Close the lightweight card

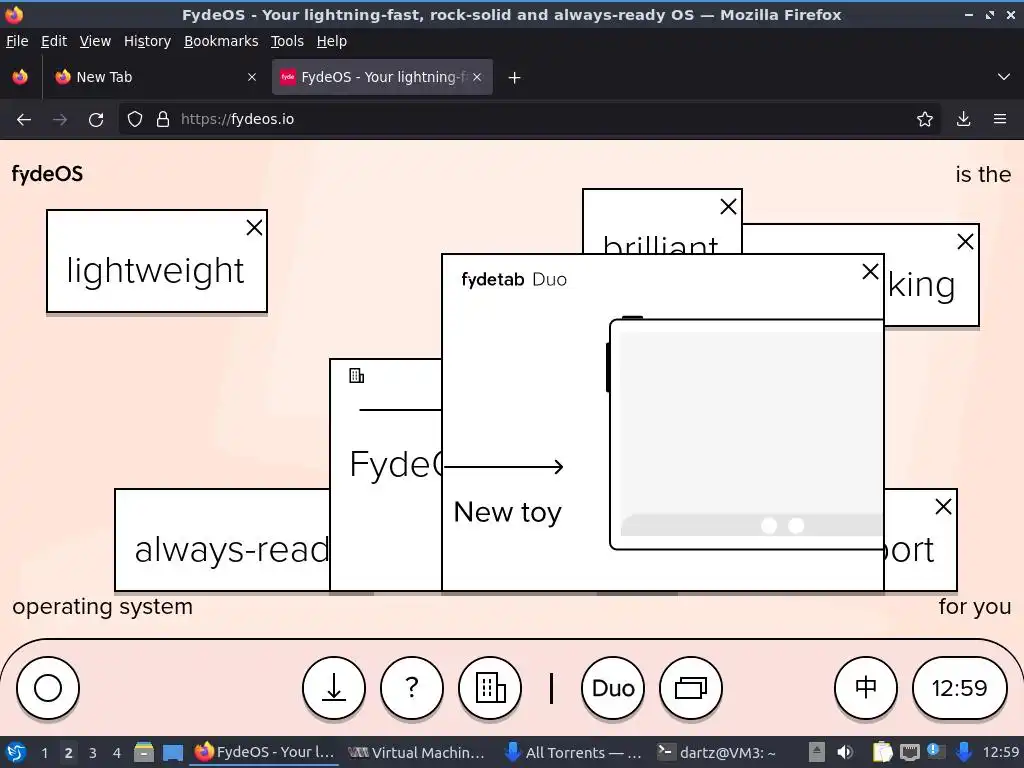click(x=254, y=227)
